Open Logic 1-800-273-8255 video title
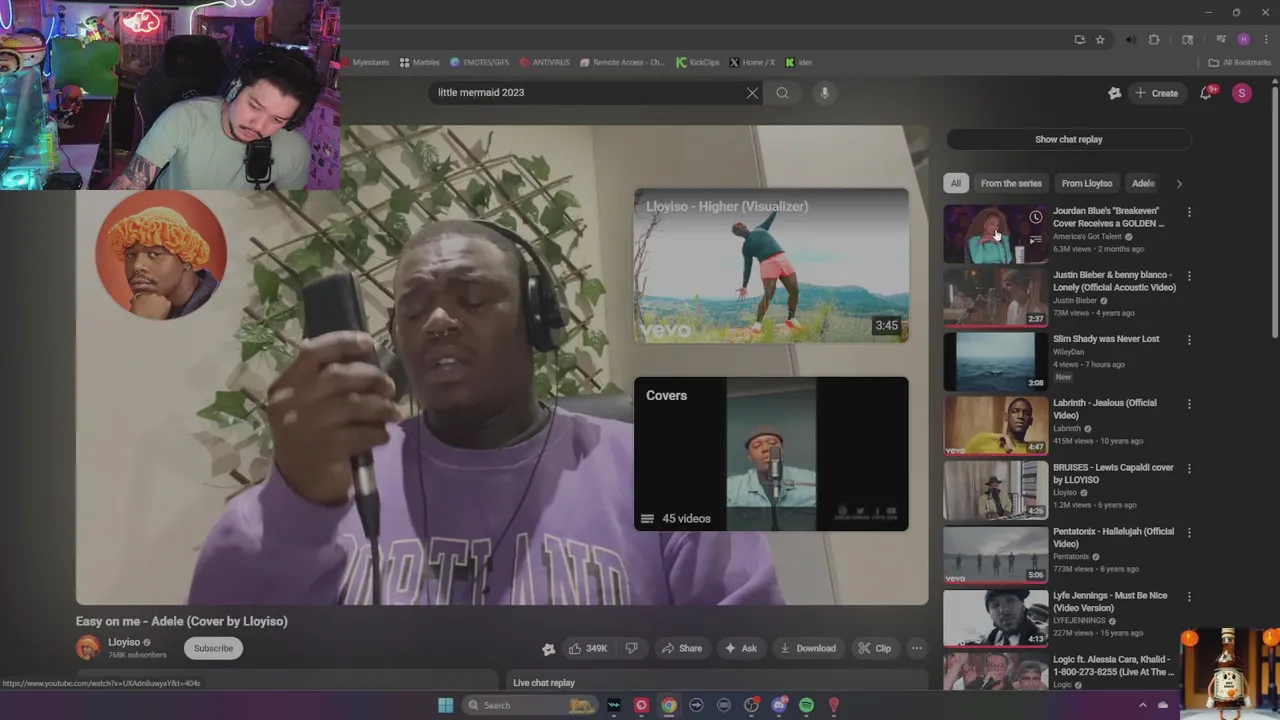The width and height of the screenshot is (1280, 720). 1113,665
